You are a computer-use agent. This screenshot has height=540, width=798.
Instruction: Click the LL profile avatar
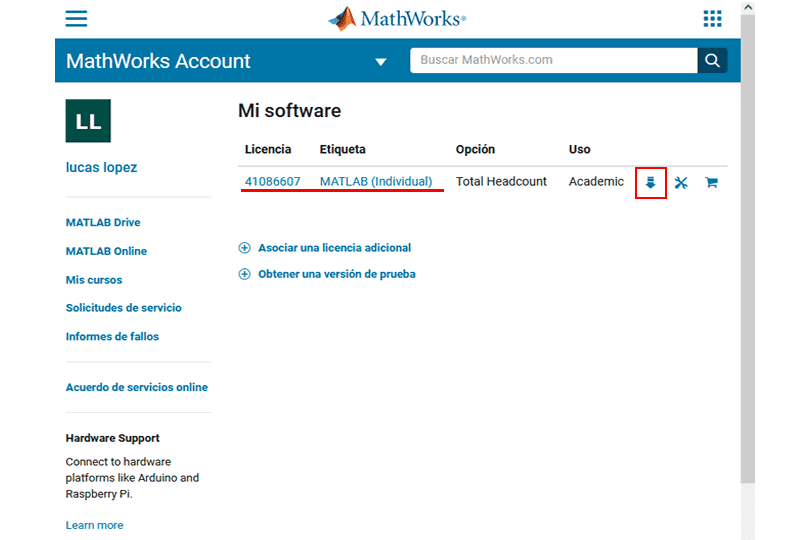tap(88, 121)
